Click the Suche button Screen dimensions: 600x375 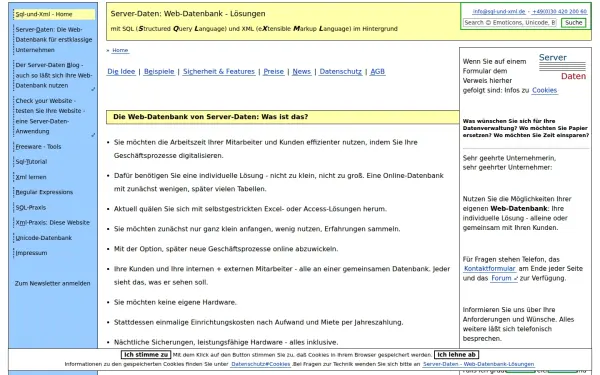pyautogui.click(x=574, y=23)
